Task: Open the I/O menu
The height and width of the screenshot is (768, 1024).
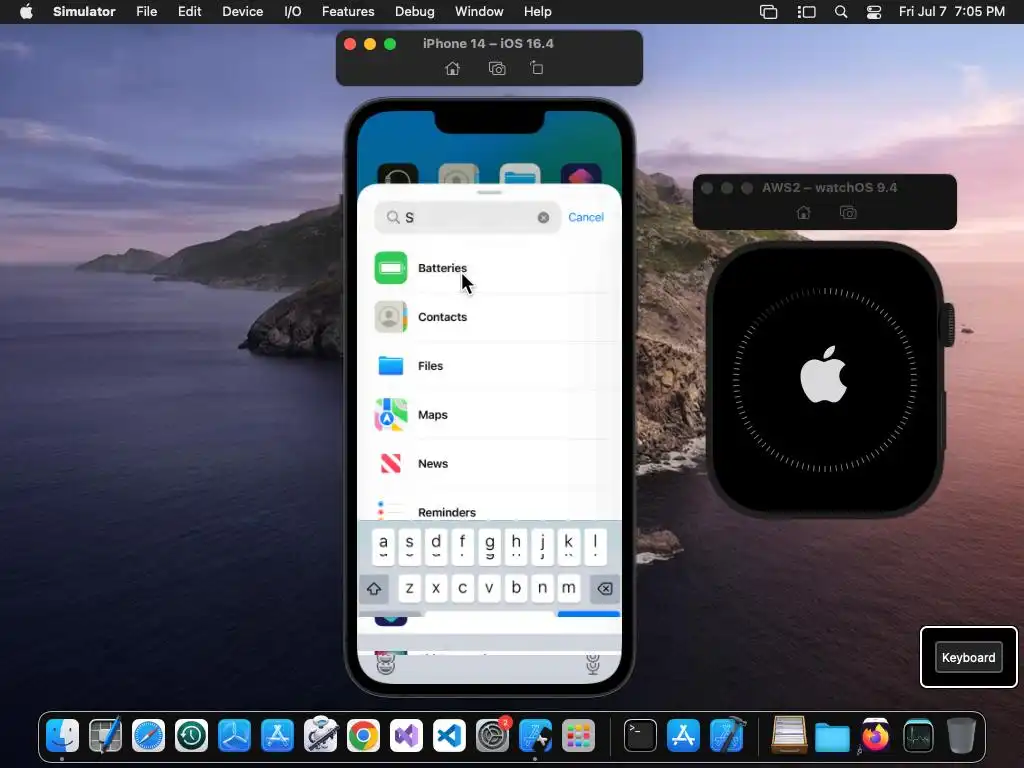Action: point(293,12)
